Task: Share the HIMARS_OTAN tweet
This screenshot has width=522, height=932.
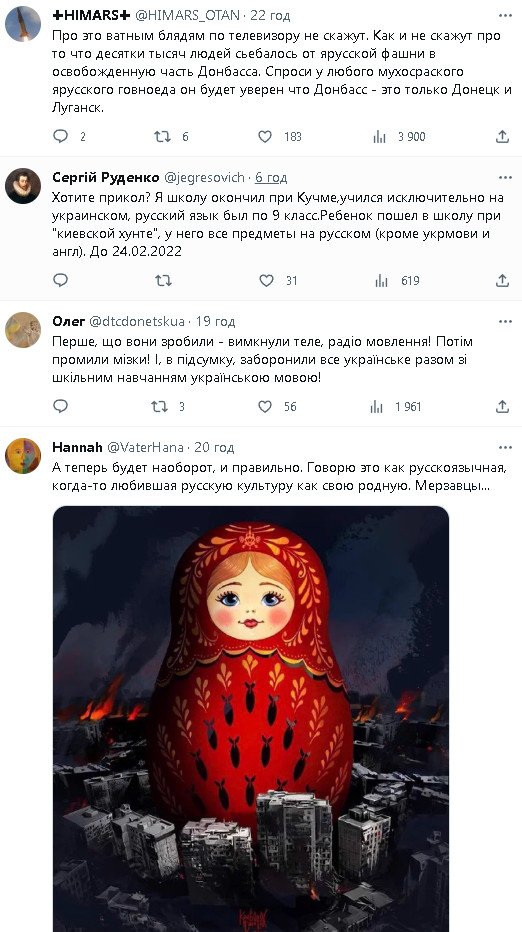Action: tap(502, 137)
